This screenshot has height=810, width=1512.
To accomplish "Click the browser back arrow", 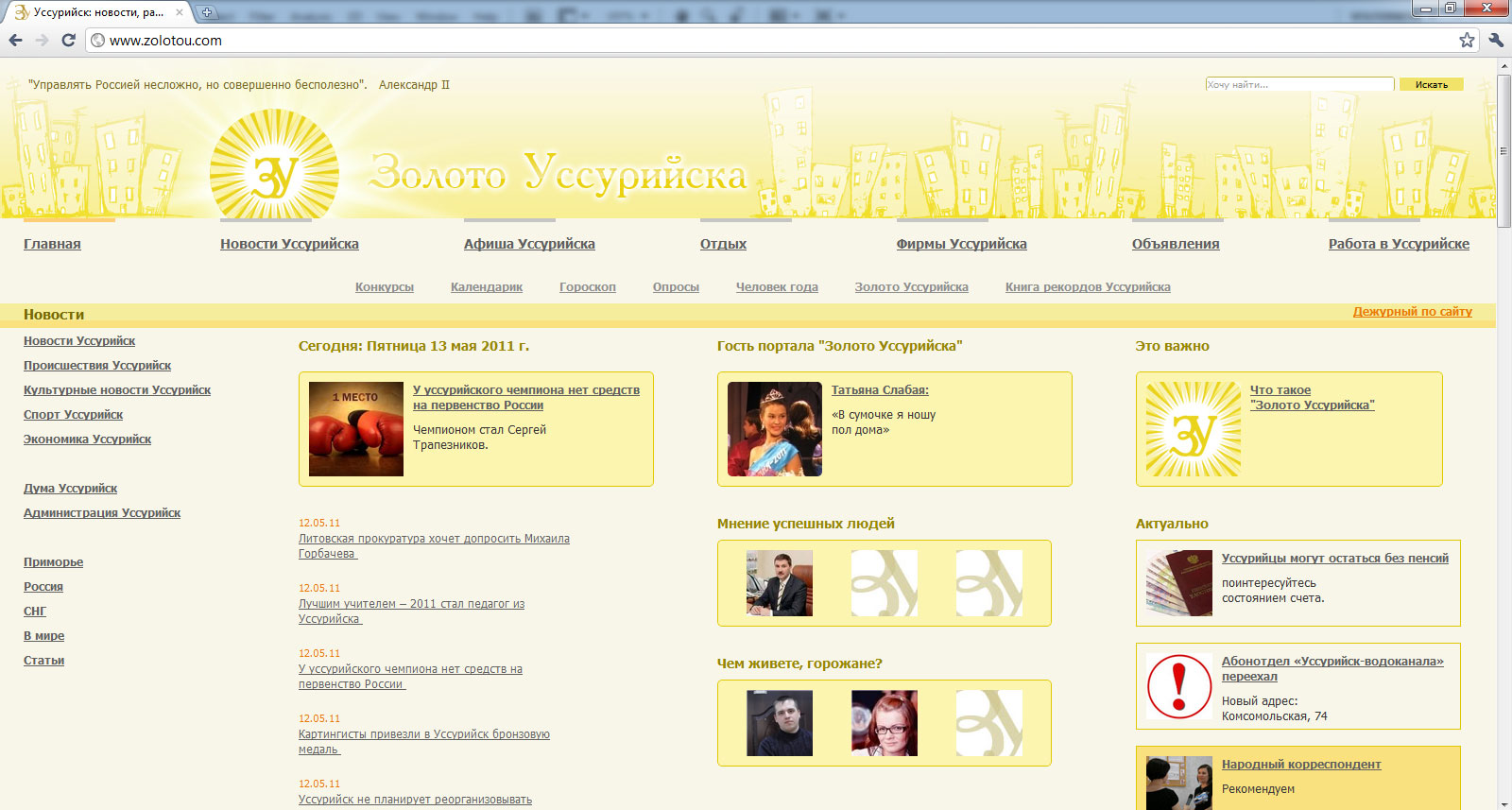I will pos(15,40).
